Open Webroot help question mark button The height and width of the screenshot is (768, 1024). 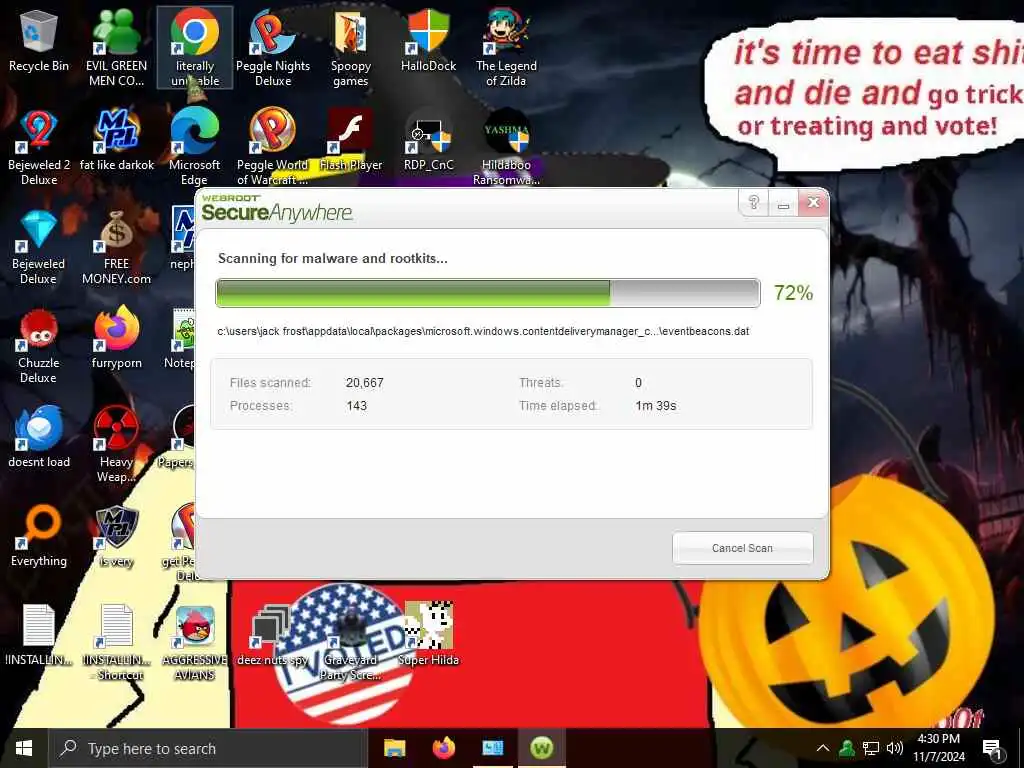point(753,202)
